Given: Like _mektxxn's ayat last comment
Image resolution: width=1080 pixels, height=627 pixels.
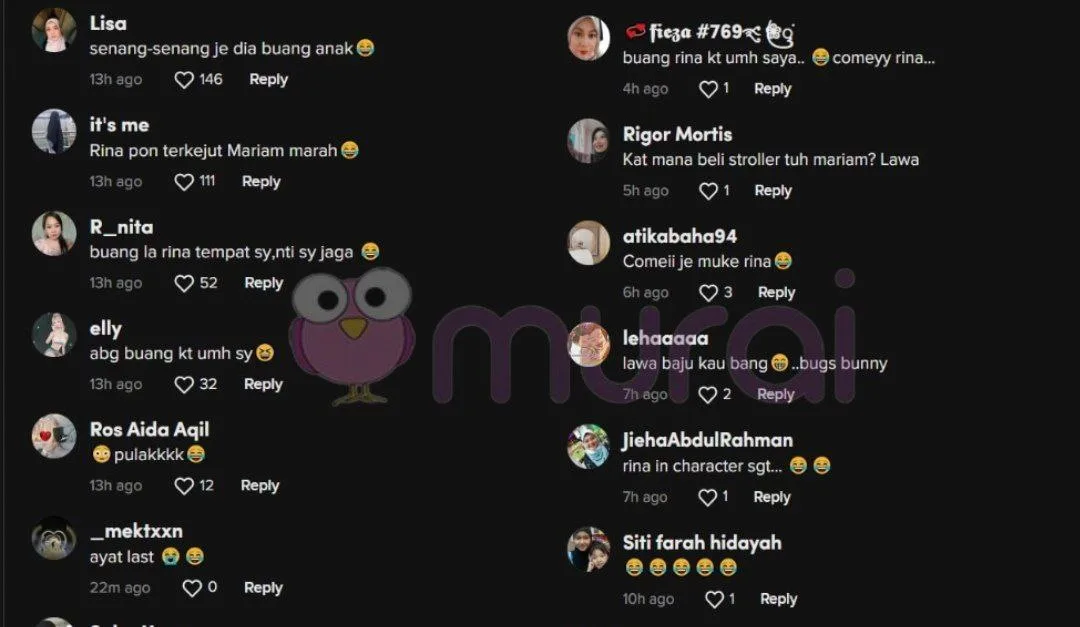Looking at the screenshot, I should 192,588.
